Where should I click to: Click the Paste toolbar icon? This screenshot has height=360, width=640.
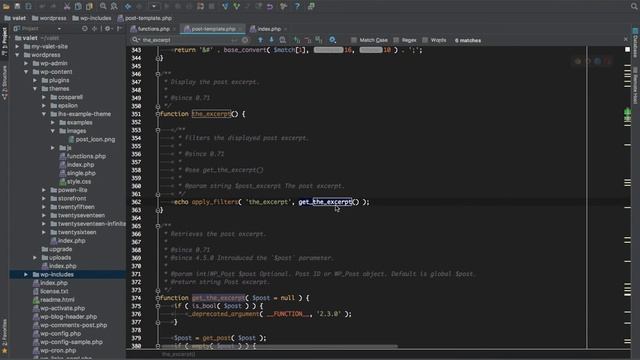coord(89,6)
